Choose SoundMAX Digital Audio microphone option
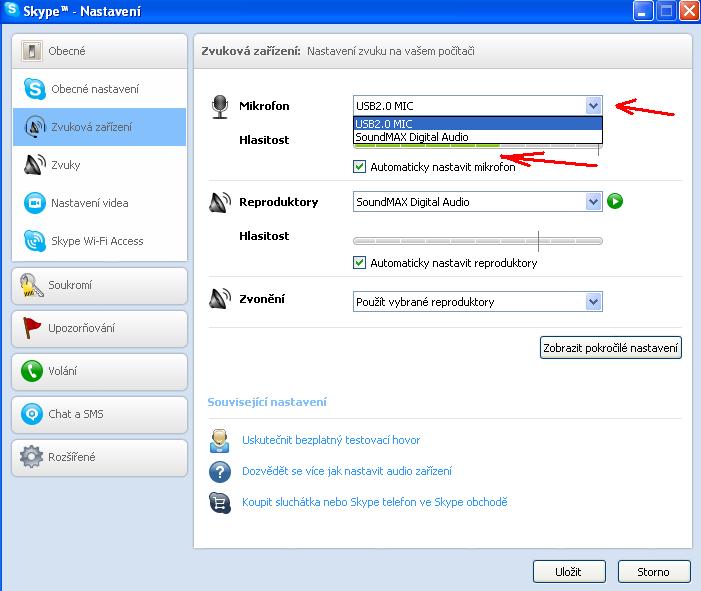This screenshot has width=701, height=591. [x=477, y=137]
